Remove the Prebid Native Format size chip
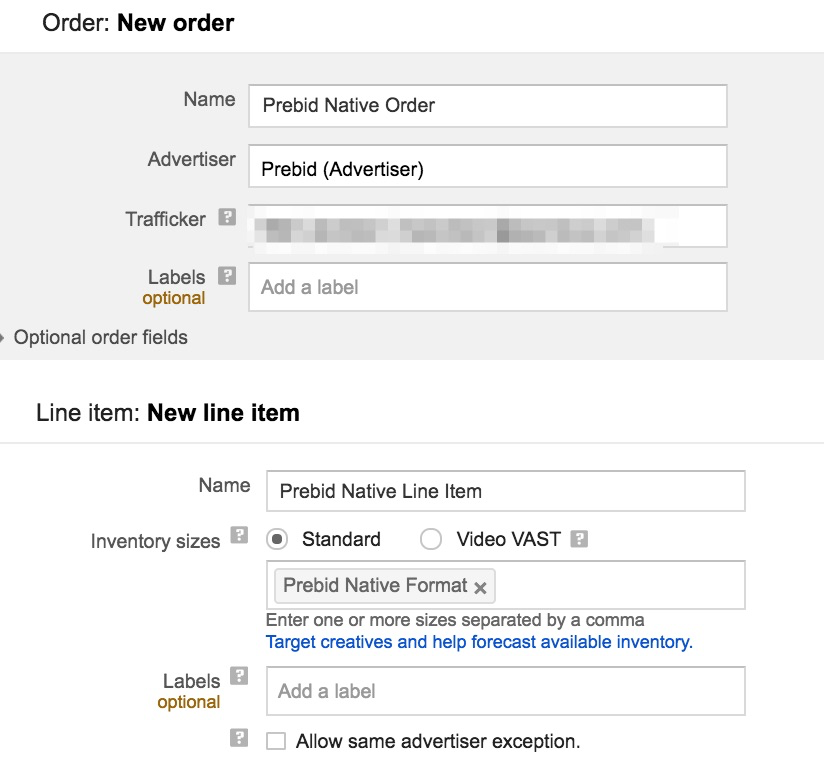Image resolution: width=824 pixels, height=764 pixels. coord(479,588)
